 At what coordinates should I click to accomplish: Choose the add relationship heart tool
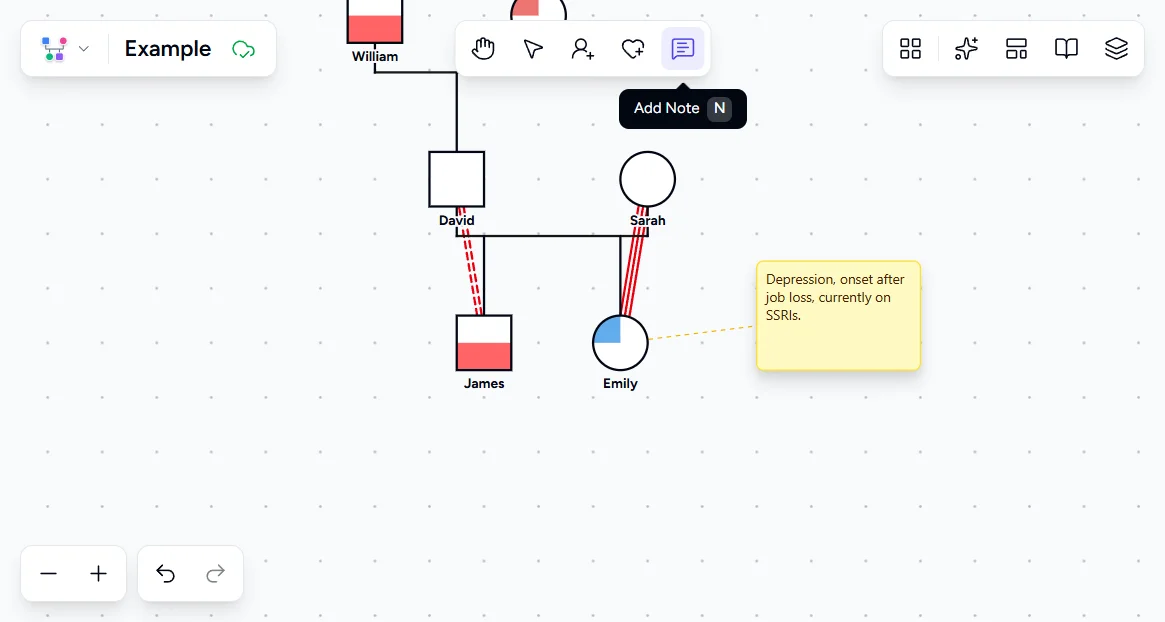pyautogui.click(x=632, y=49)
